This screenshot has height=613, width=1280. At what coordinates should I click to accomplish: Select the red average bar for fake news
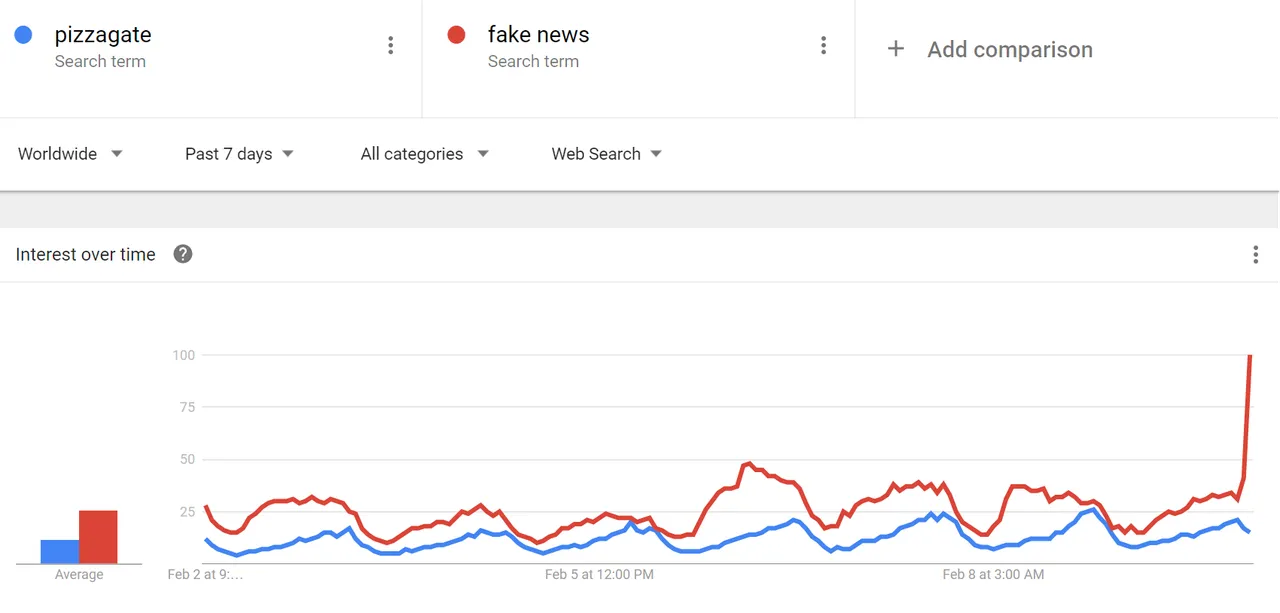(x=98, y=537)
